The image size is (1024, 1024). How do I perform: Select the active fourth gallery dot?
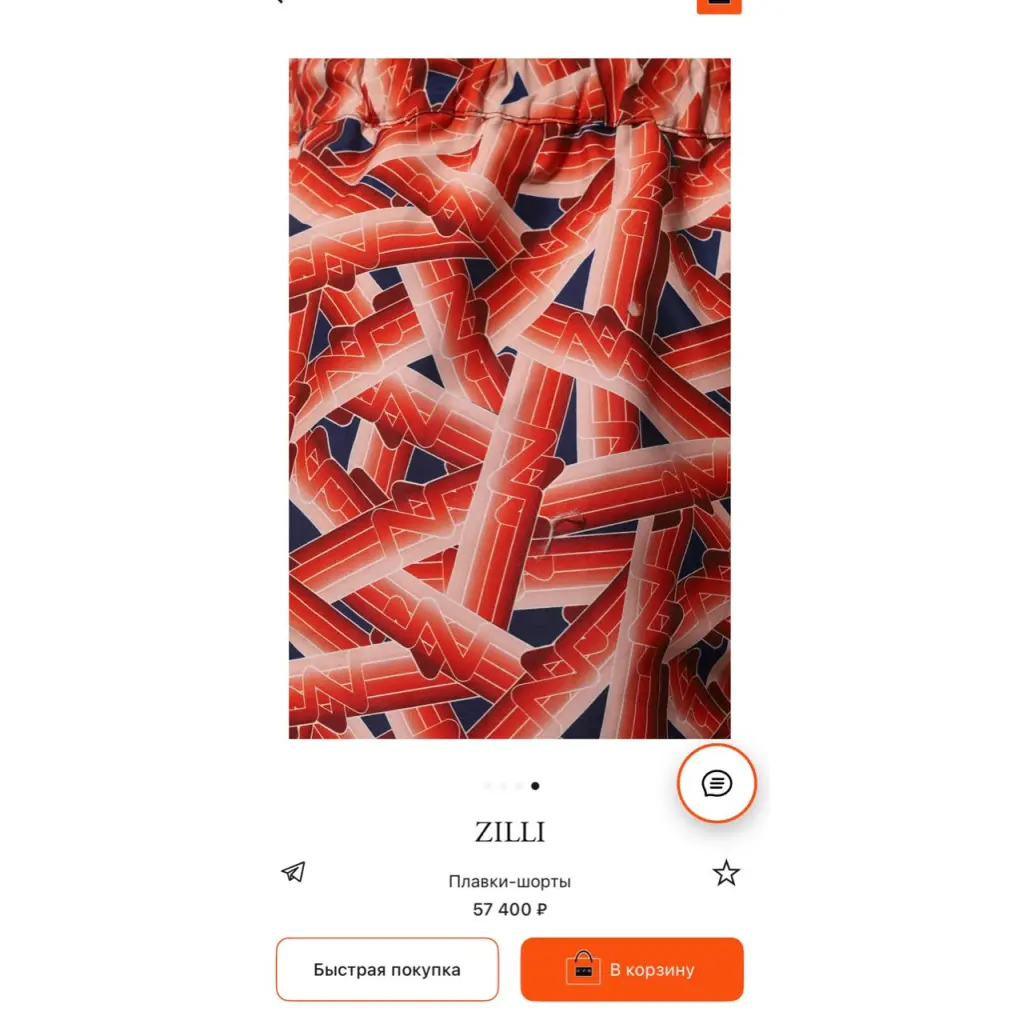coord(535,786)
